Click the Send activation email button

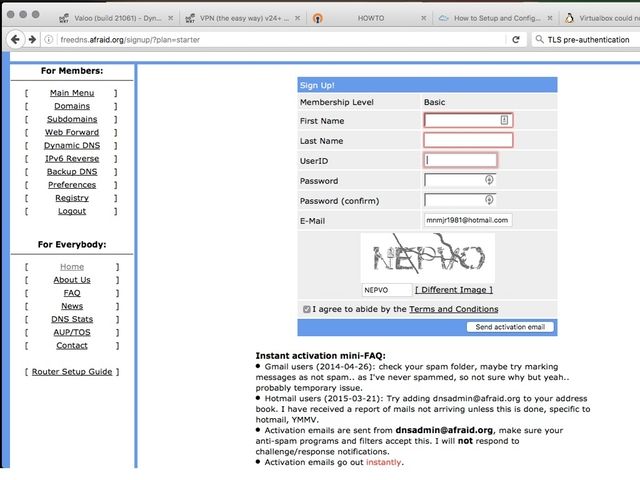[x=510, y=327]
